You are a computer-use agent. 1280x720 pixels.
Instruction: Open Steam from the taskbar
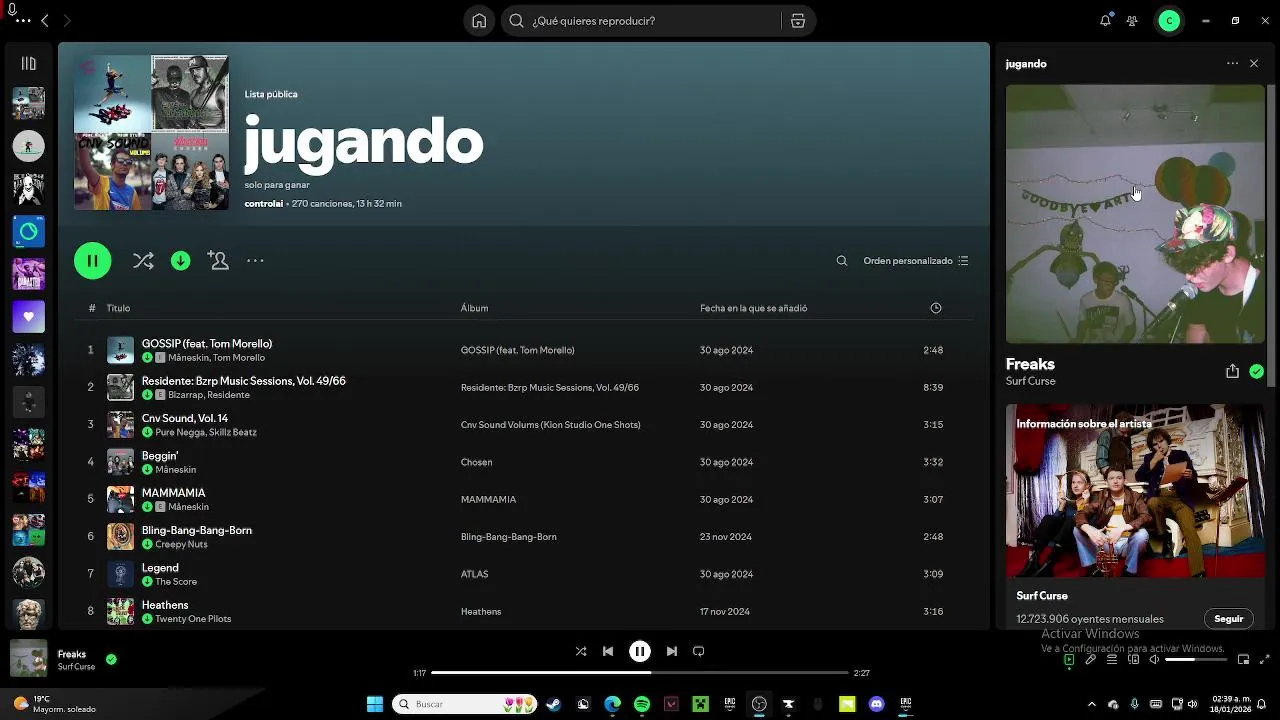(x=553, y=704)
